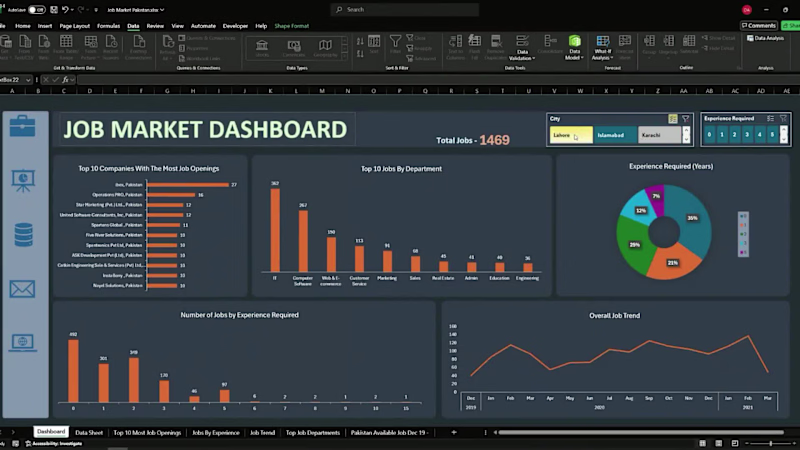Image resolution: width=800 pixels, height=450 pixels.
Task: Switch to Shape Format tab
Action: [292, 26]
